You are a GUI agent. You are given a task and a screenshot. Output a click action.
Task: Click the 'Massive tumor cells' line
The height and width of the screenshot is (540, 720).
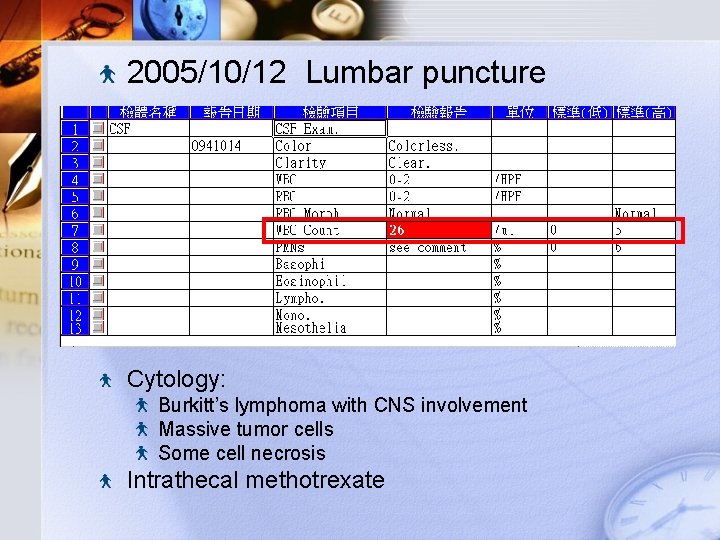pyautogui.click(x=246, y=429)
